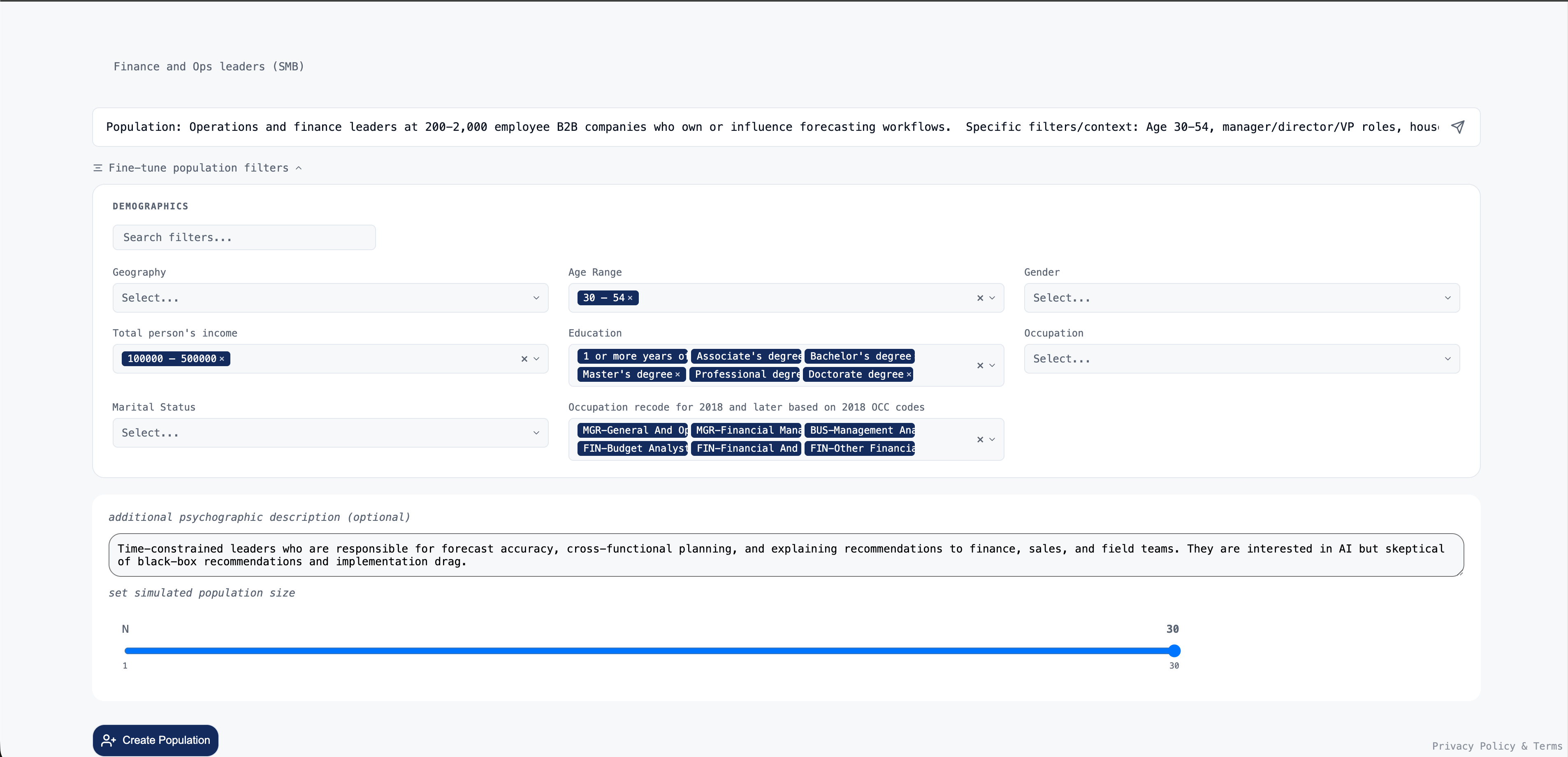Focus the Search filters input
Viewport: 1568px width, 757px height.
point(244,237)
